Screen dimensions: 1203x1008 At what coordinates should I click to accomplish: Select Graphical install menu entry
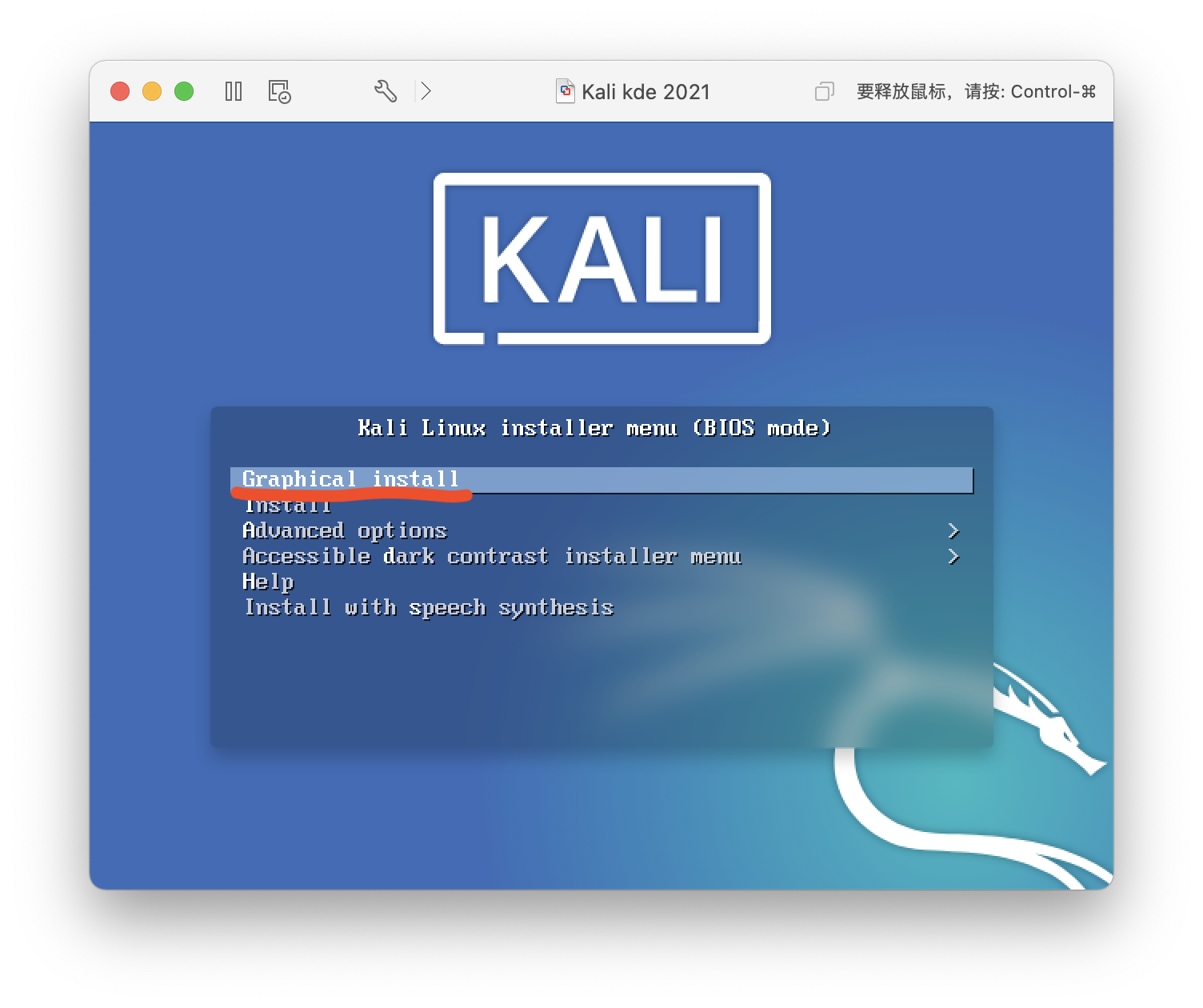(601, 480)
